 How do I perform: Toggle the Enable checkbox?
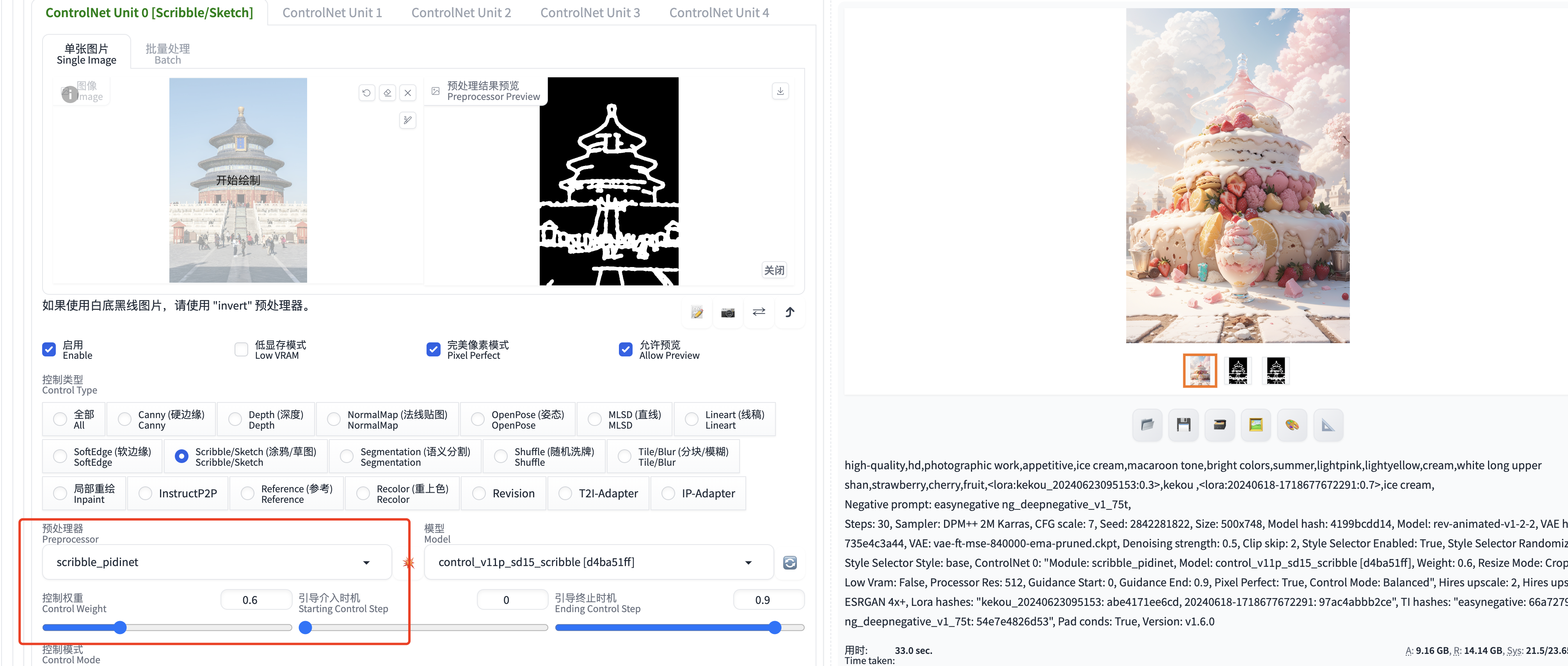(x=49, y=349)
